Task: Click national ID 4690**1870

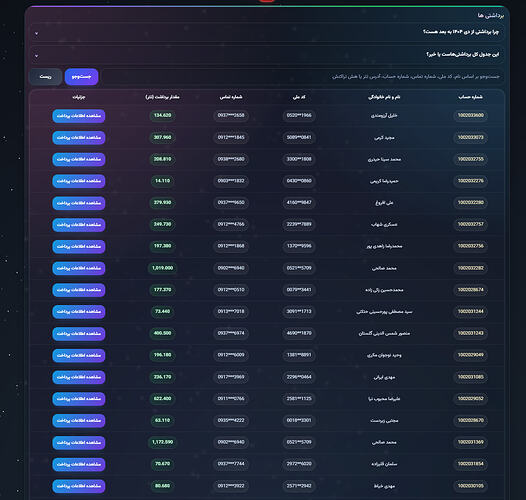Action: pyautogui.click(x=299, y=333)
